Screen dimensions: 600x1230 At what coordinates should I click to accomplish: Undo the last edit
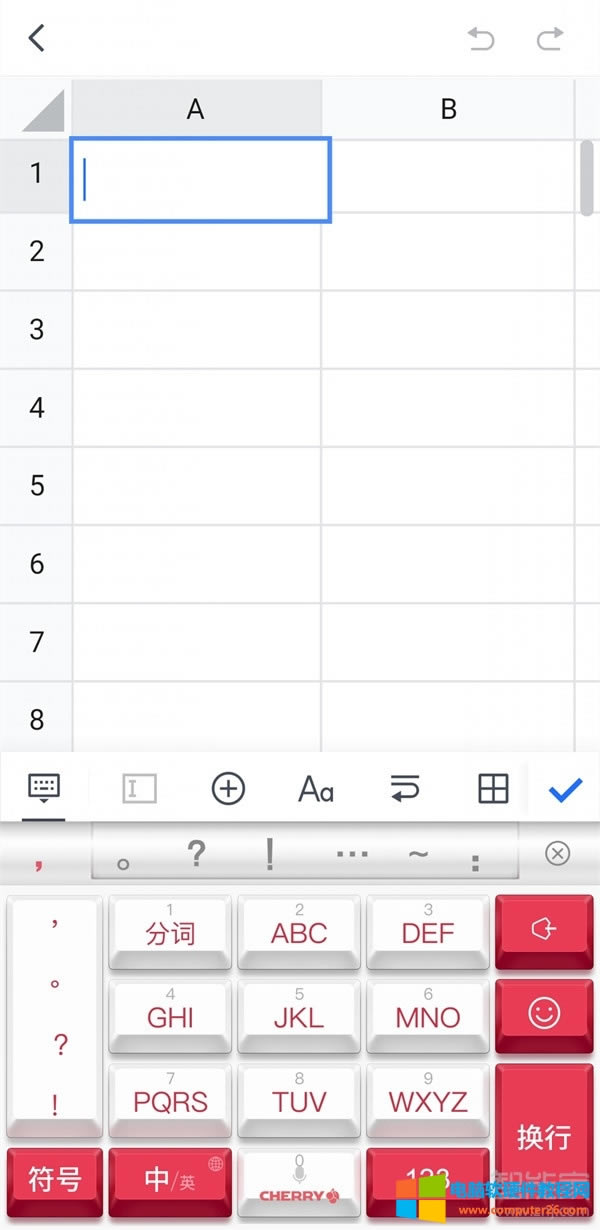click(481, 39)
